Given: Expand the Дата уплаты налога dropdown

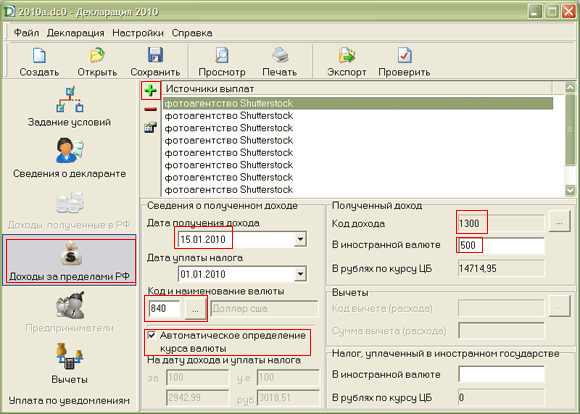Looking at the screenshot, I should click(300, 274).
